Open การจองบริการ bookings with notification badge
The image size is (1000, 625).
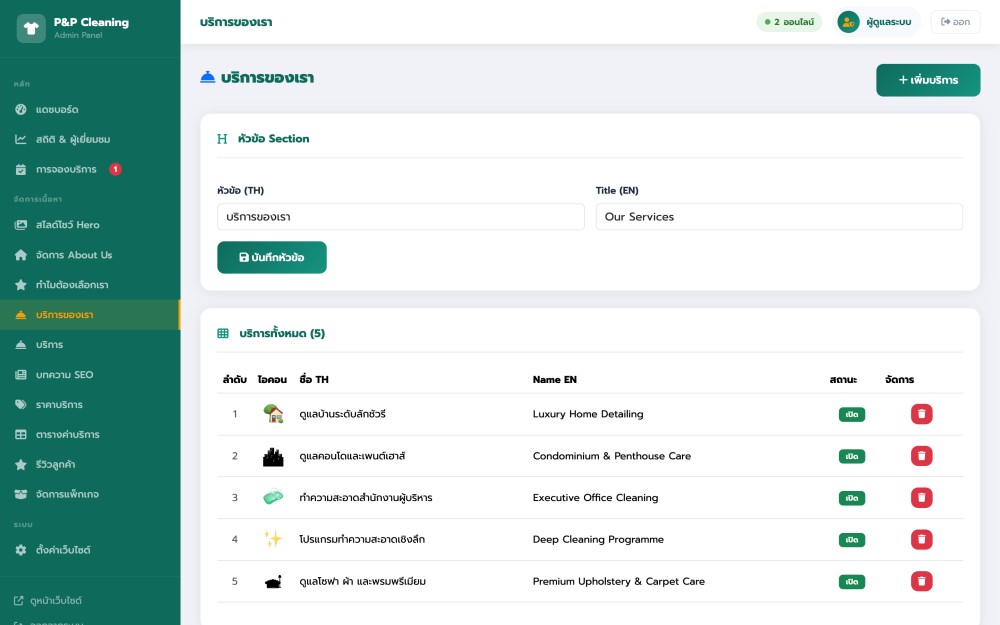66,169
